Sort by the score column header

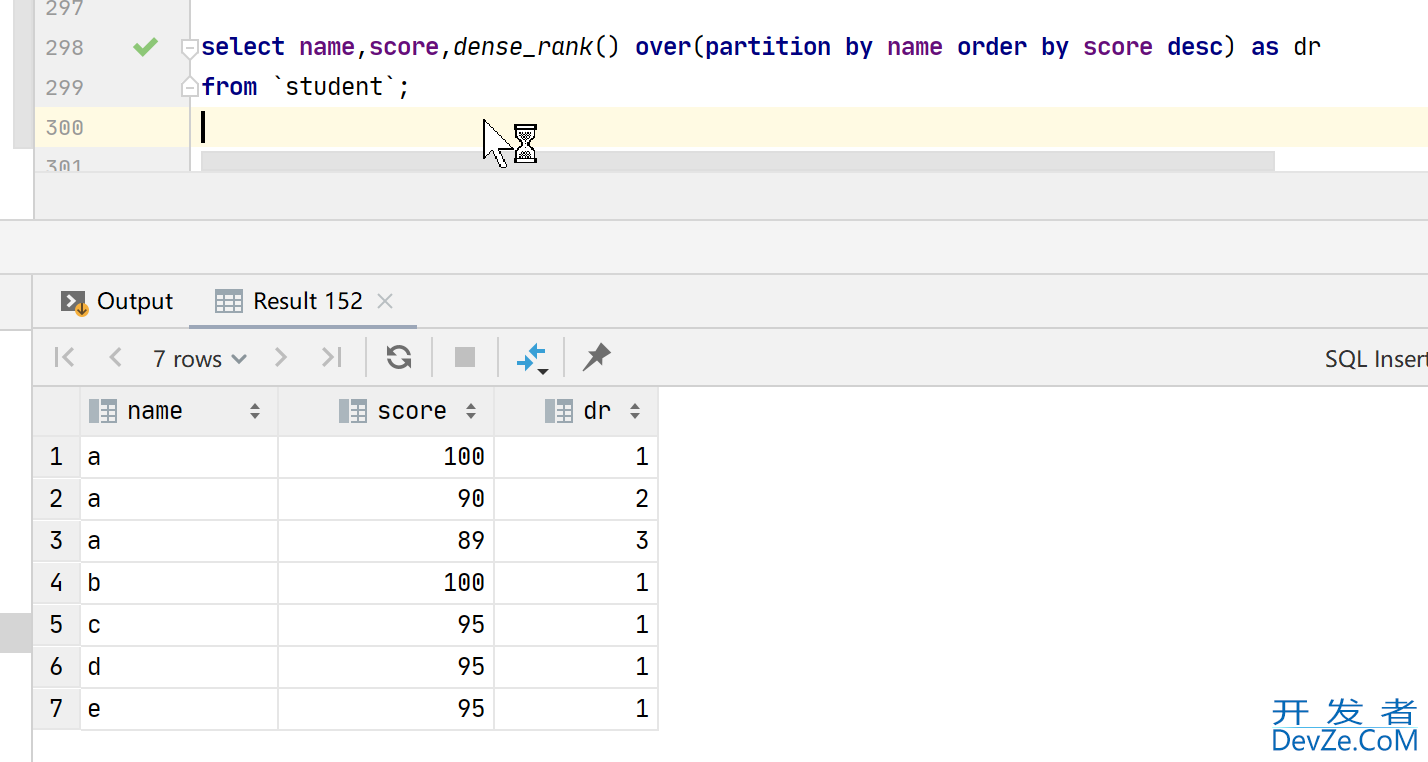click(x=386, y=411)
